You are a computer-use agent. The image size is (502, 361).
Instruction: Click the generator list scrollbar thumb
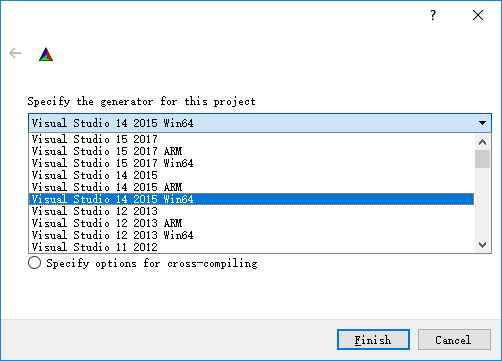[482, 159]
